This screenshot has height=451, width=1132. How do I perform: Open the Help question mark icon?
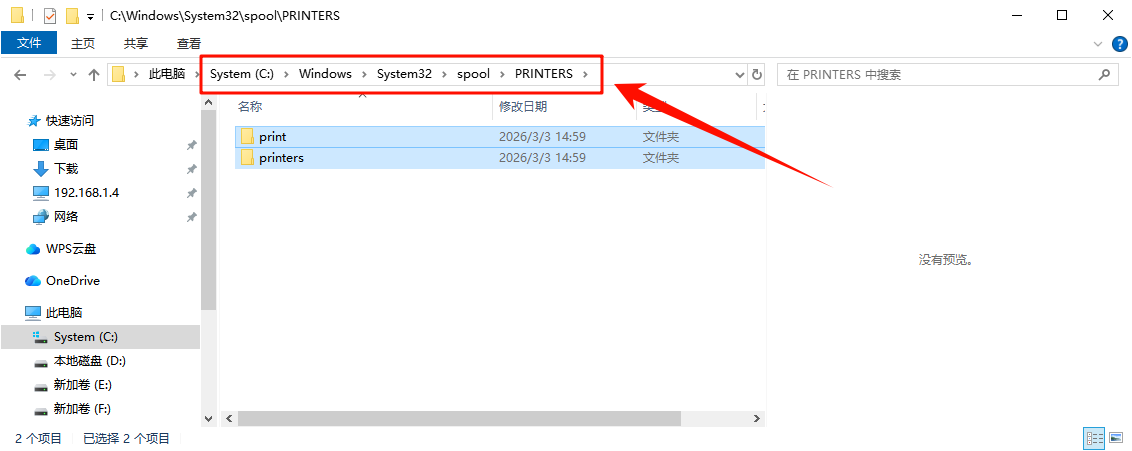click(x=1119, y=44)
